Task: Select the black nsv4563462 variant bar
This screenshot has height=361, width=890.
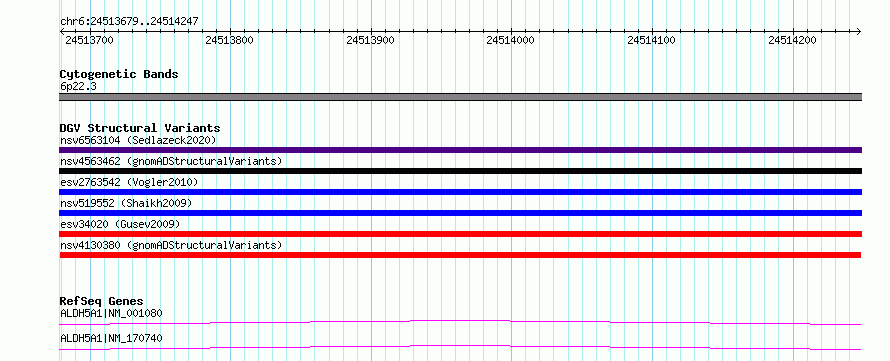Action: tap(460, 171)
